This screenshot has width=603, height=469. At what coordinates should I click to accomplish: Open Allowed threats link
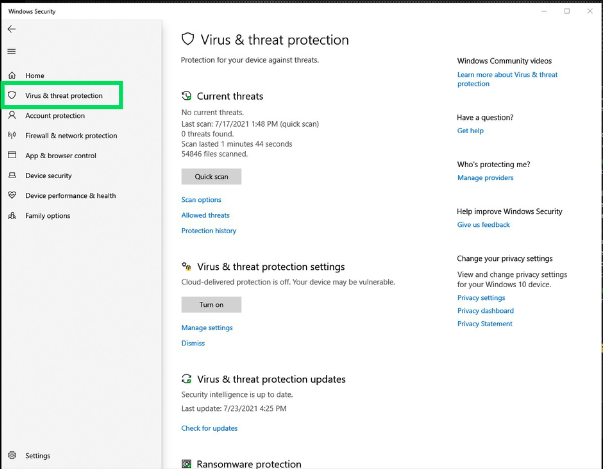point(205,215)
